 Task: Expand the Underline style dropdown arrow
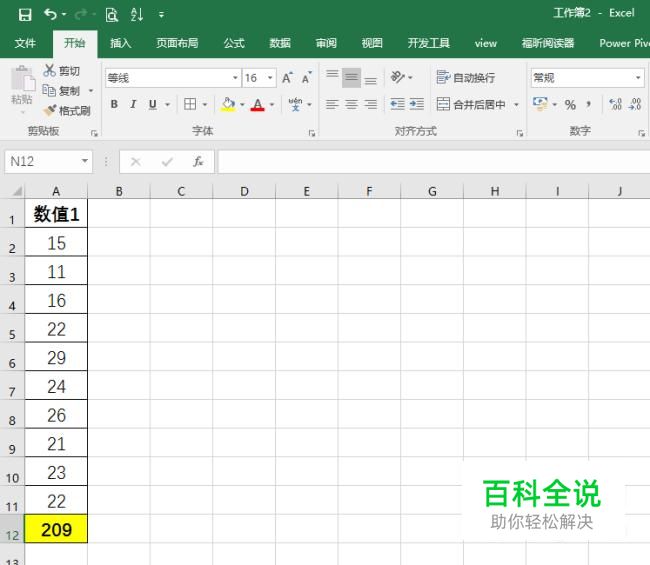pyautogui.click(x=167, y=104)
